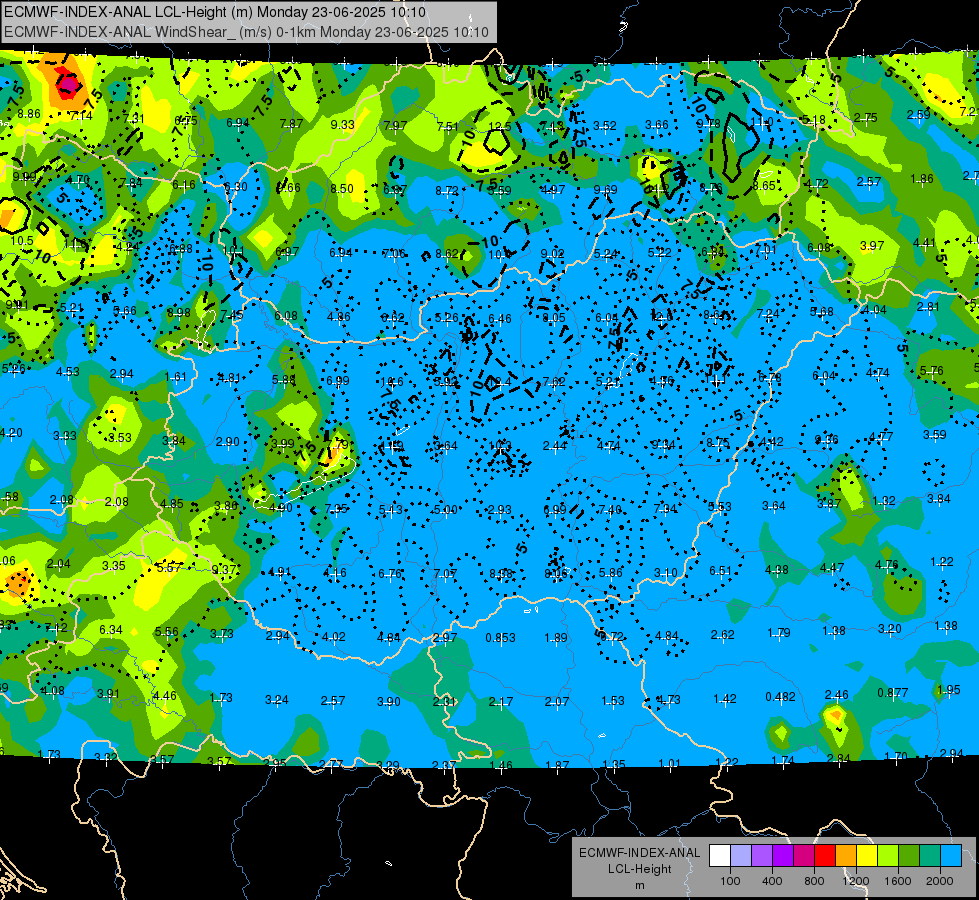979x900 pixels.
Task: Click the wind shear value 5.76
Action: pos(932,371)
